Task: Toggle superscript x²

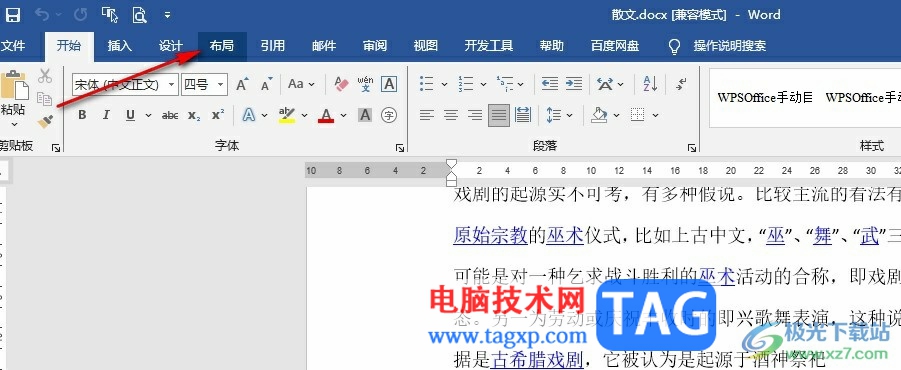Action: pyautogui.click(x=218, y=115)
